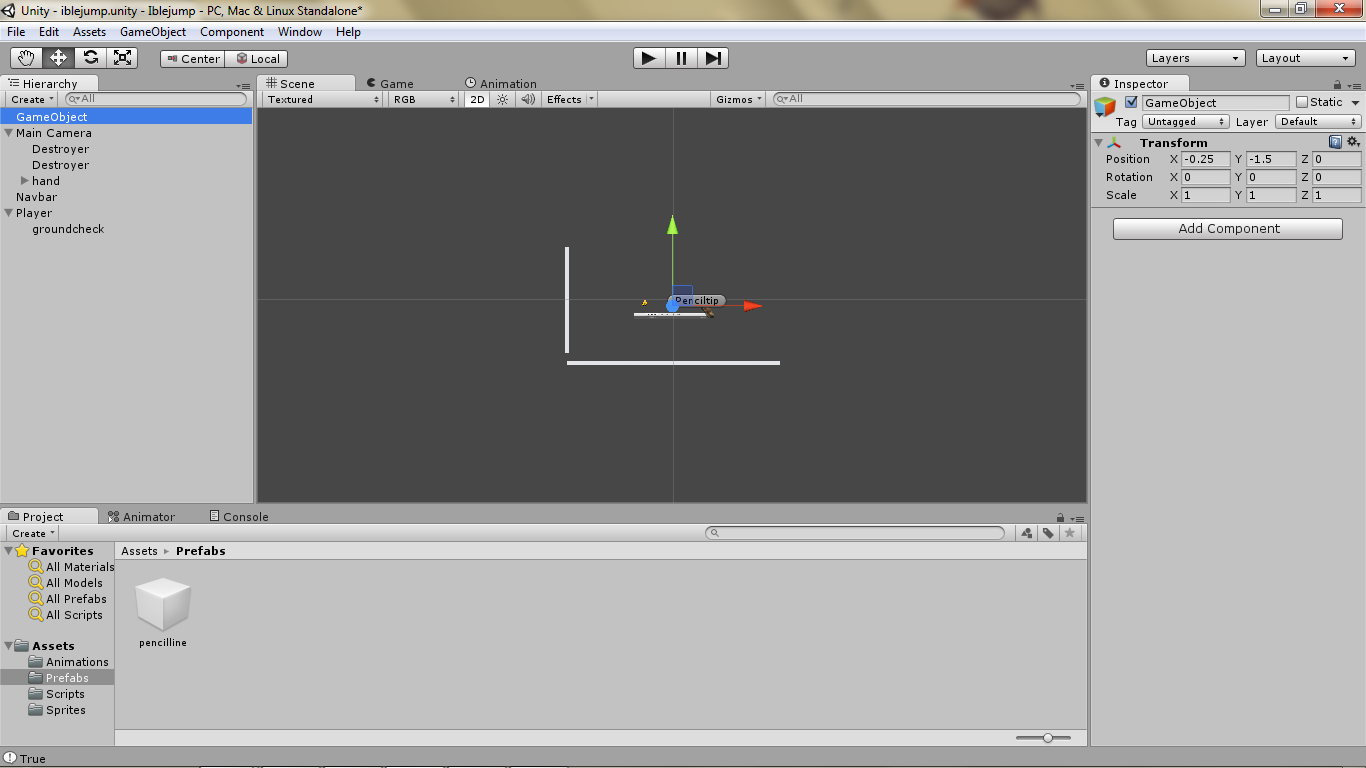
Task: Select the Move tool
Action: pos(58,58)
